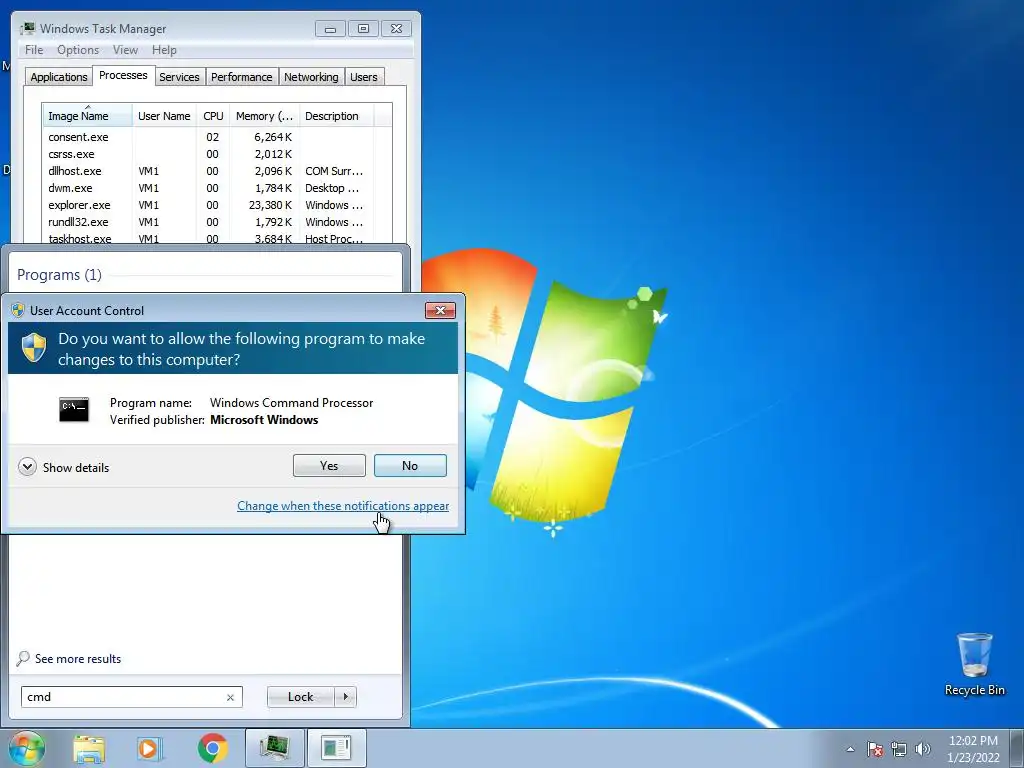Show hidden system tray icons
Image resolution: width=1024 pixels, height=768 pixels.
[850, 749]
